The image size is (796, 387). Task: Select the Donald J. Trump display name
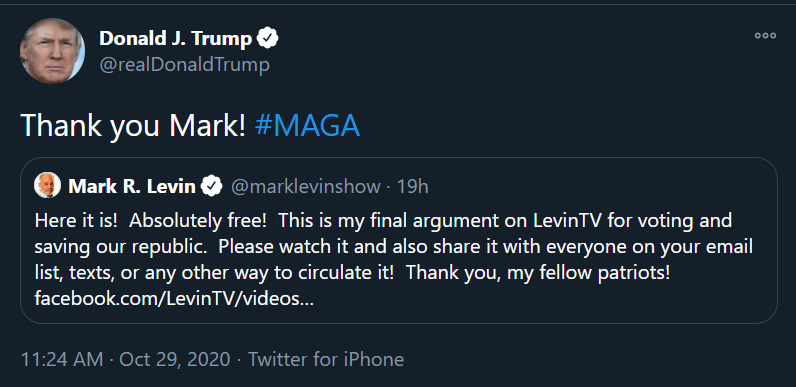click(x=176, y=39)
